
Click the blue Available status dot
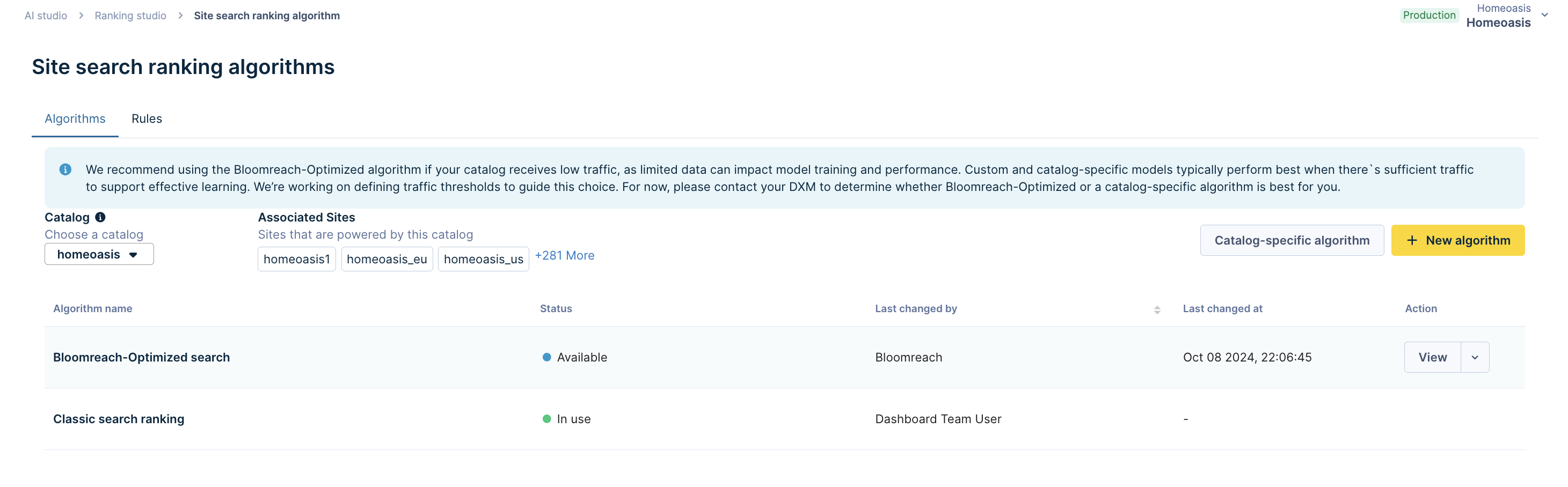coord(546,358)
